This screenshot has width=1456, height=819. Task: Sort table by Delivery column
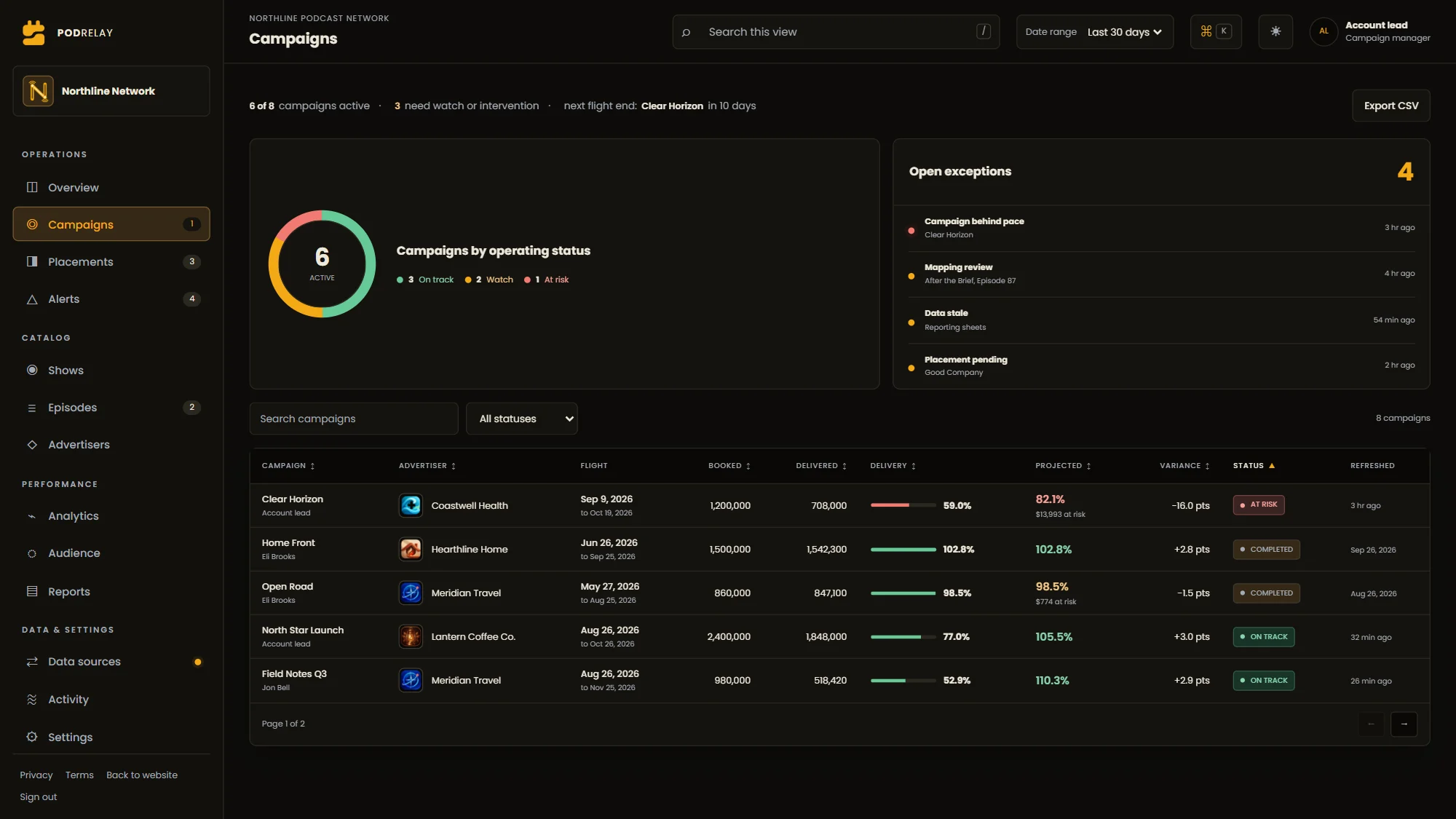click(893, 466)
